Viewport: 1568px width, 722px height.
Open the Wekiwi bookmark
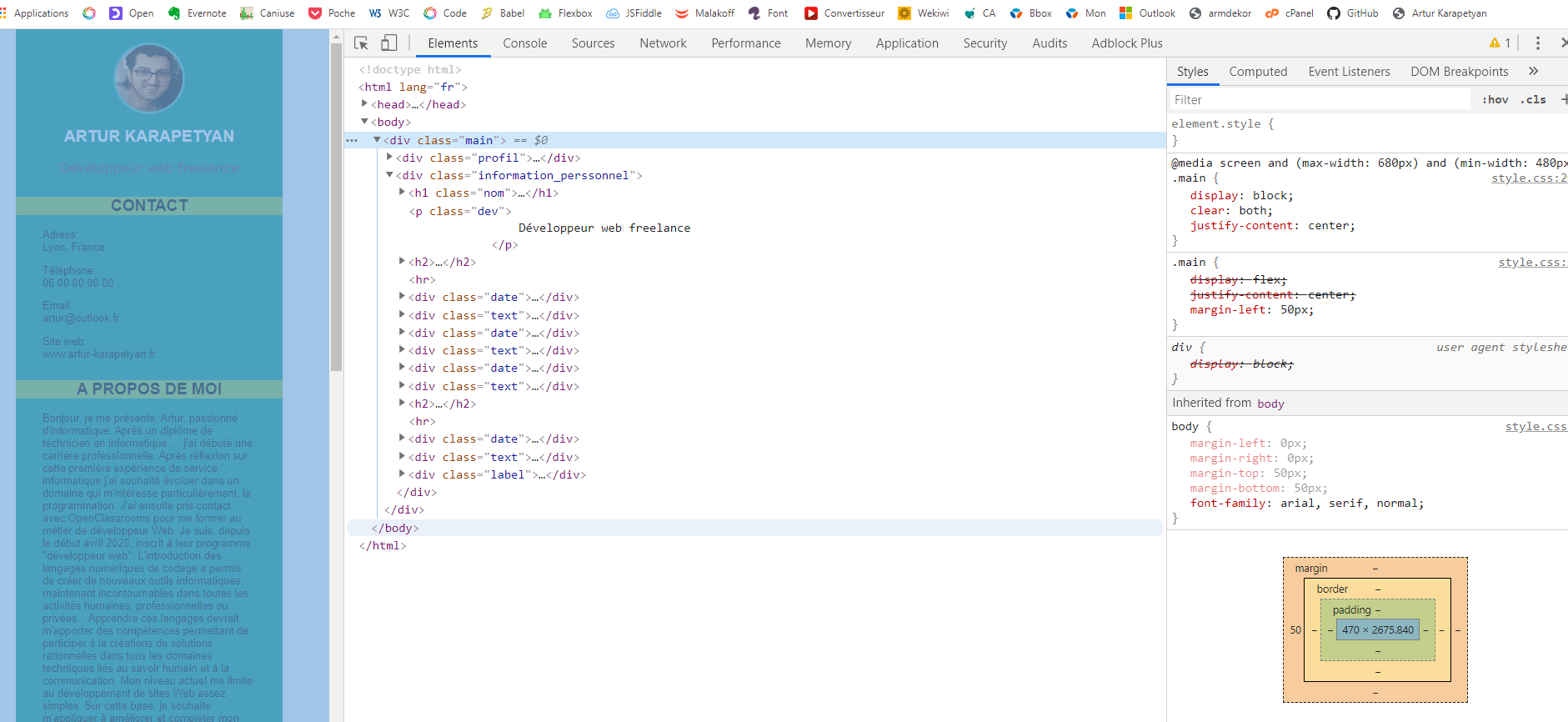(x=924, y=13)
